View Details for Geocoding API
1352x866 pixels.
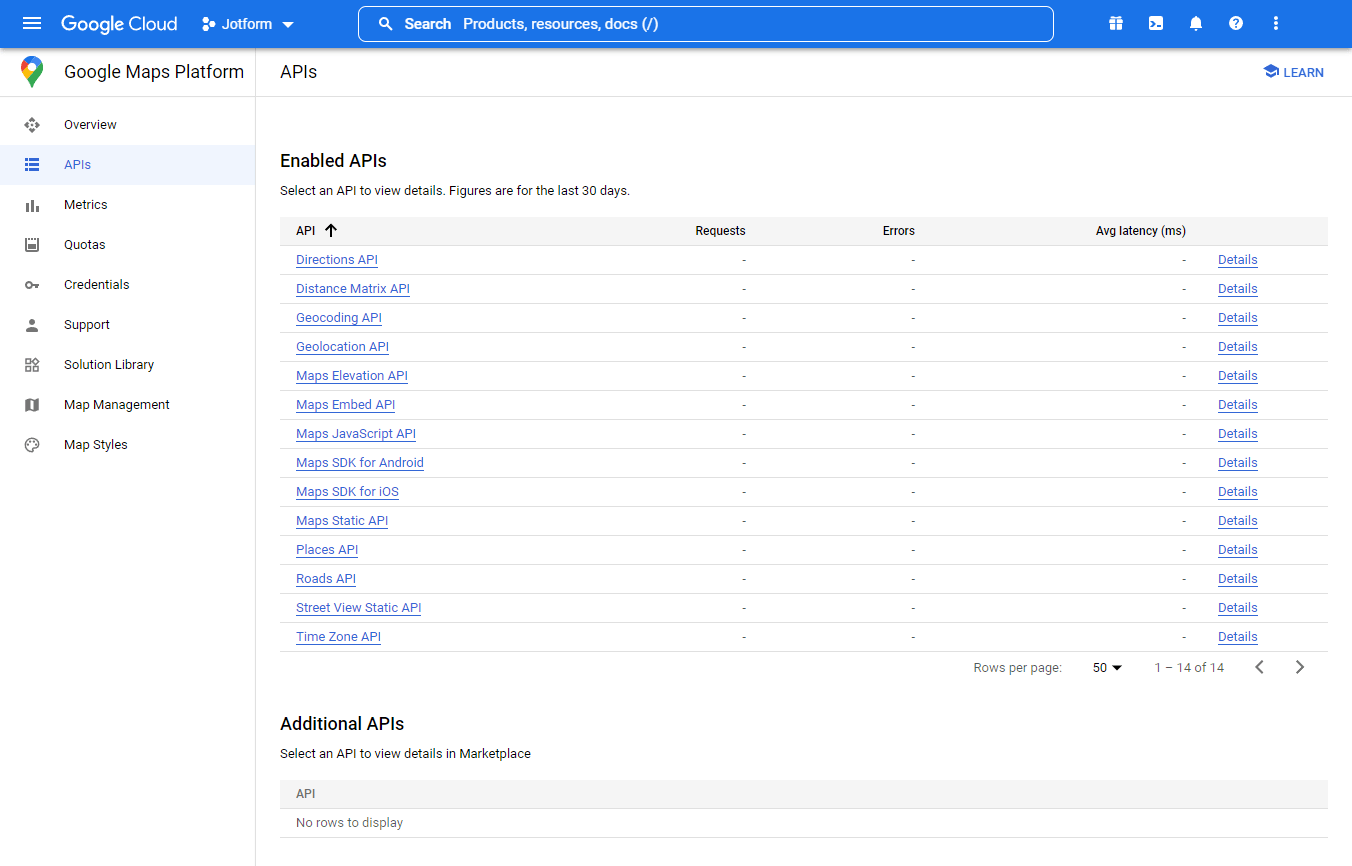point(1237,318)
